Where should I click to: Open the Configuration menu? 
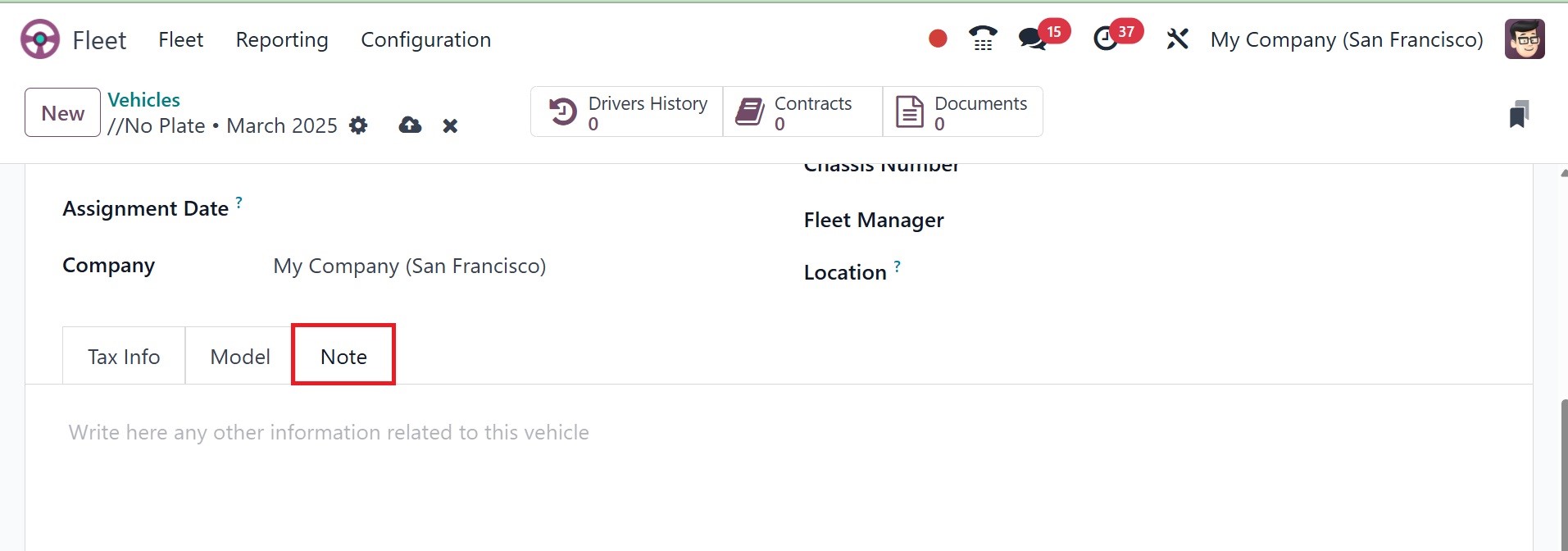click(426, 39)
